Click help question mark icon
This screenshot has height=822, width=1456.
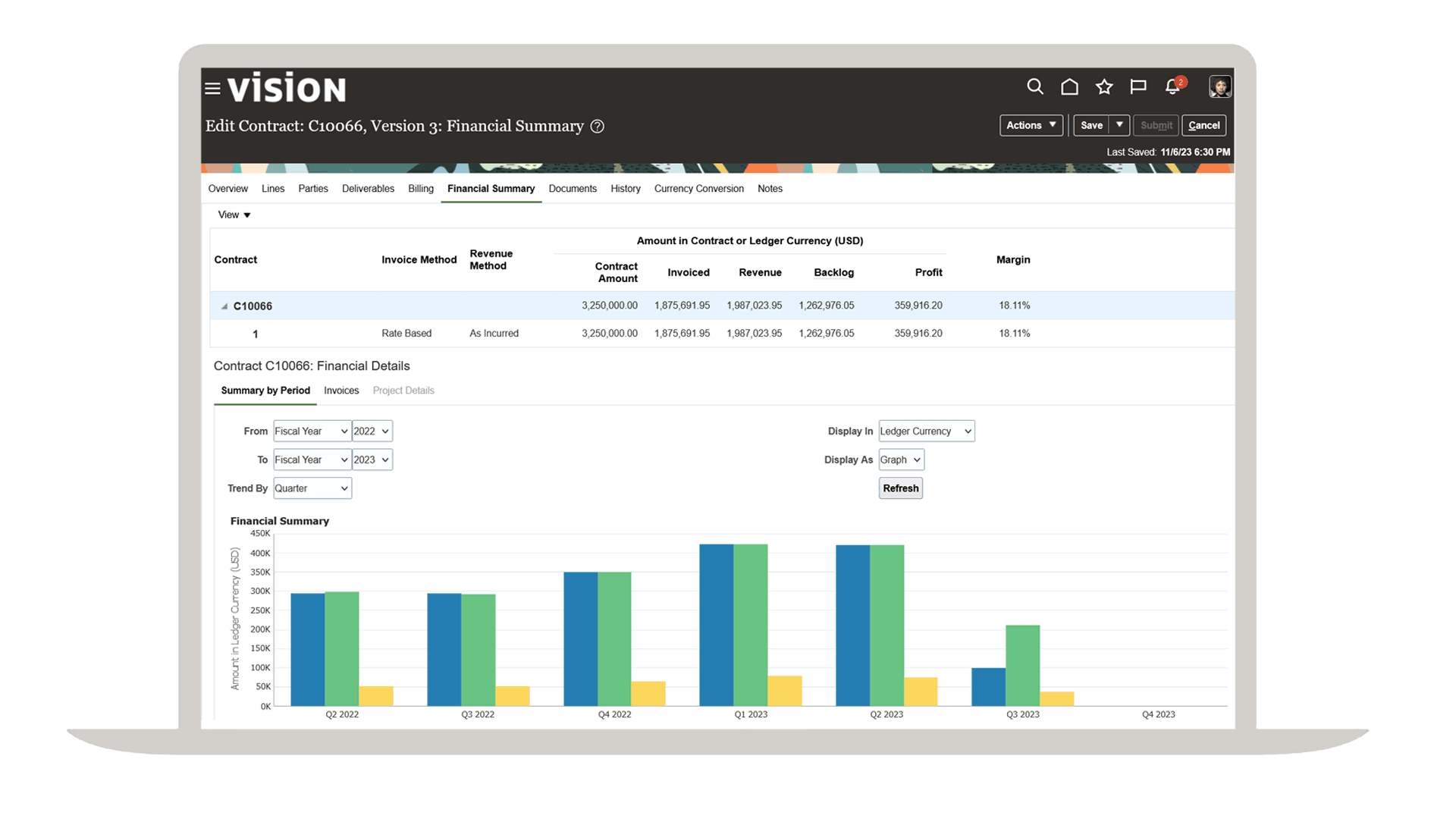point(598,127)
